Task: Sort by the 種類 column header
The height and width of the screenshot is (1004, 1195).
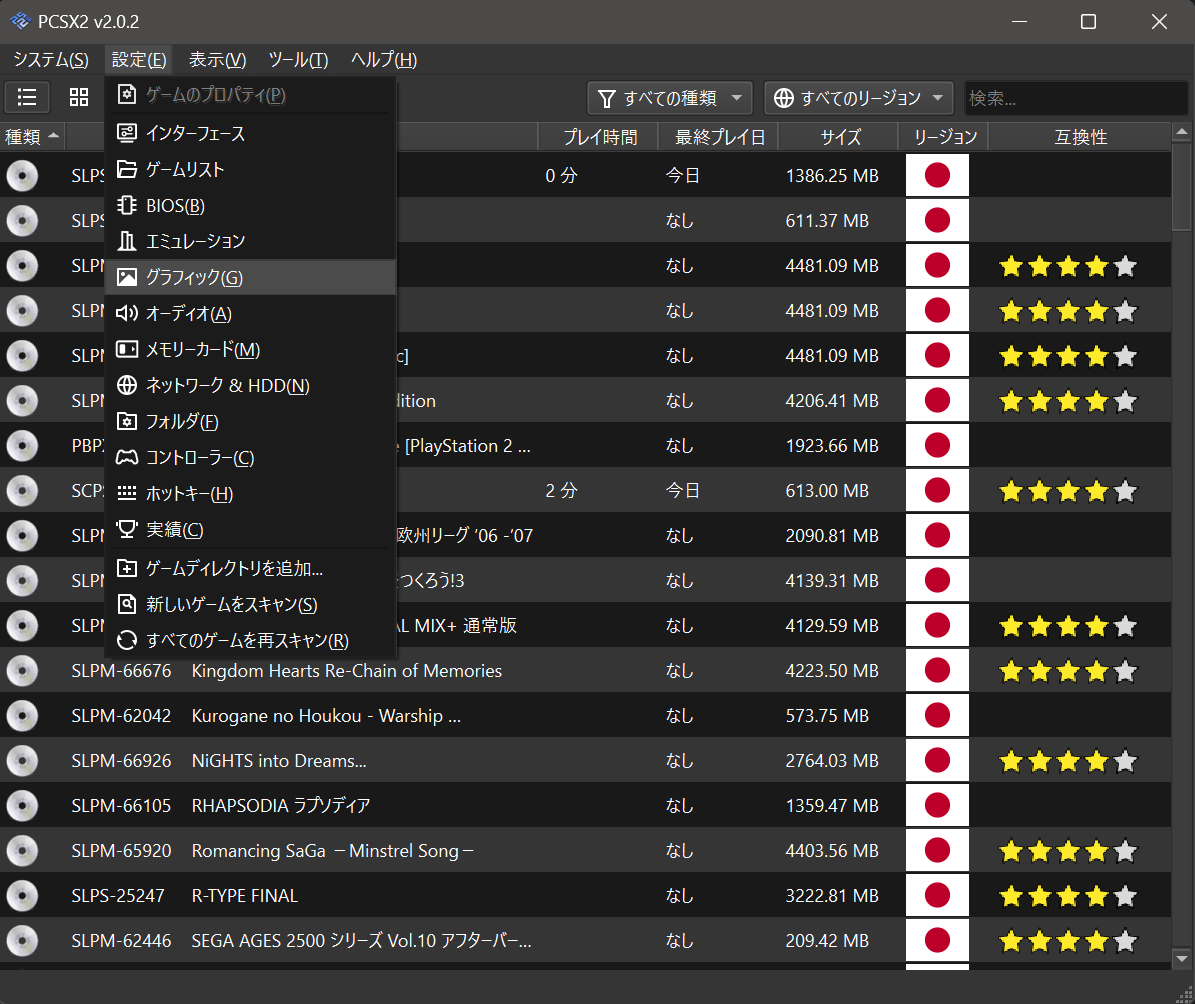Action: (32, 137)
